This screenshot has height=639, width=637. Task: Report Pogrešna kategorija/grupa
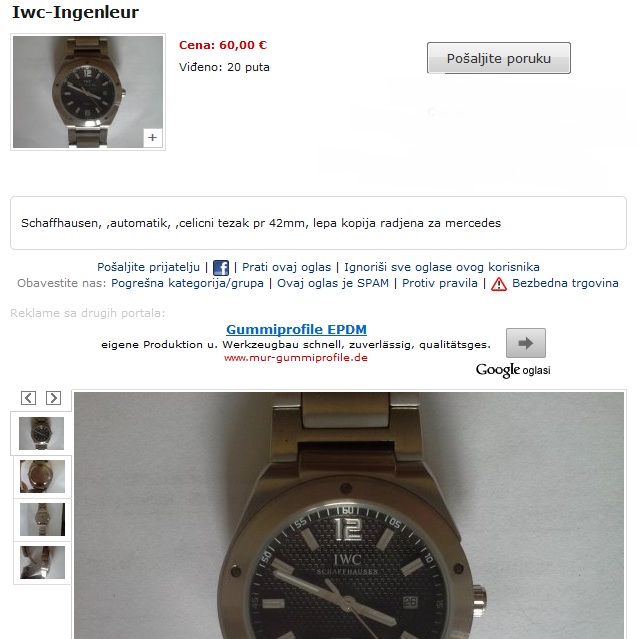(187, 283)
